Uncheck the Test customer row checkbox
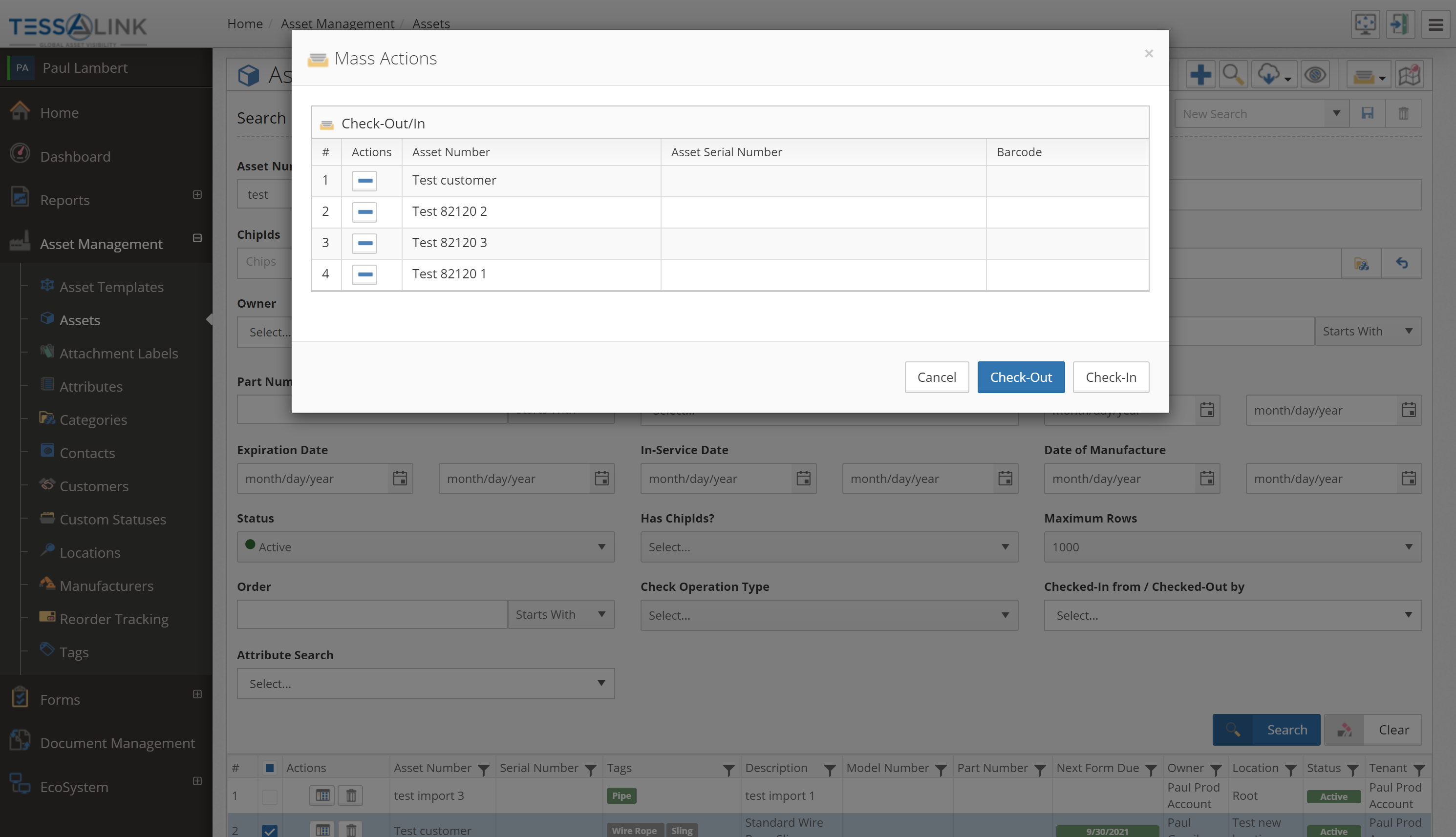 coord(269,831)
